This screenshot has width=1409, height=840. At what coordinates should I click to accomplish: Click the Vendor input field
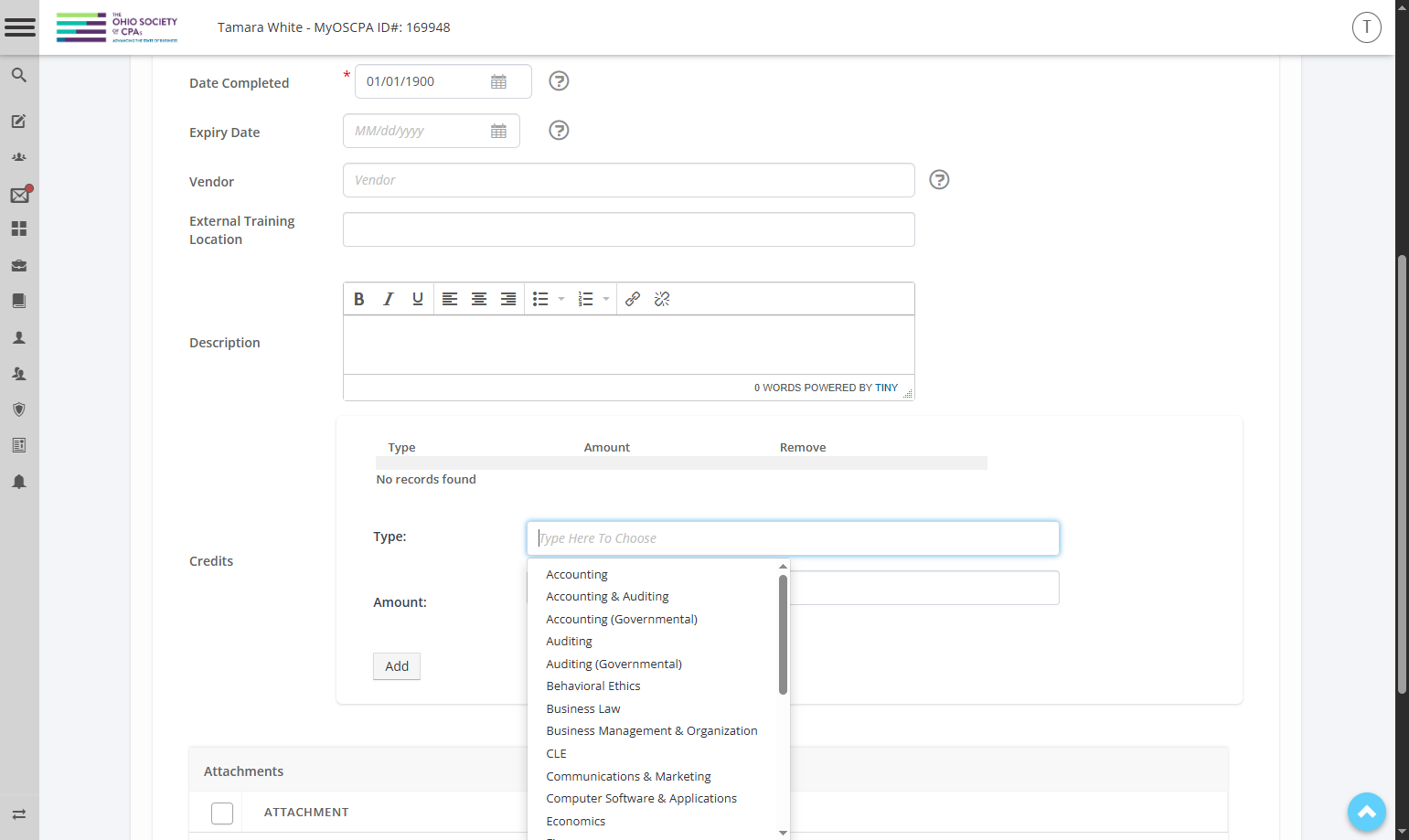(629, 180)
